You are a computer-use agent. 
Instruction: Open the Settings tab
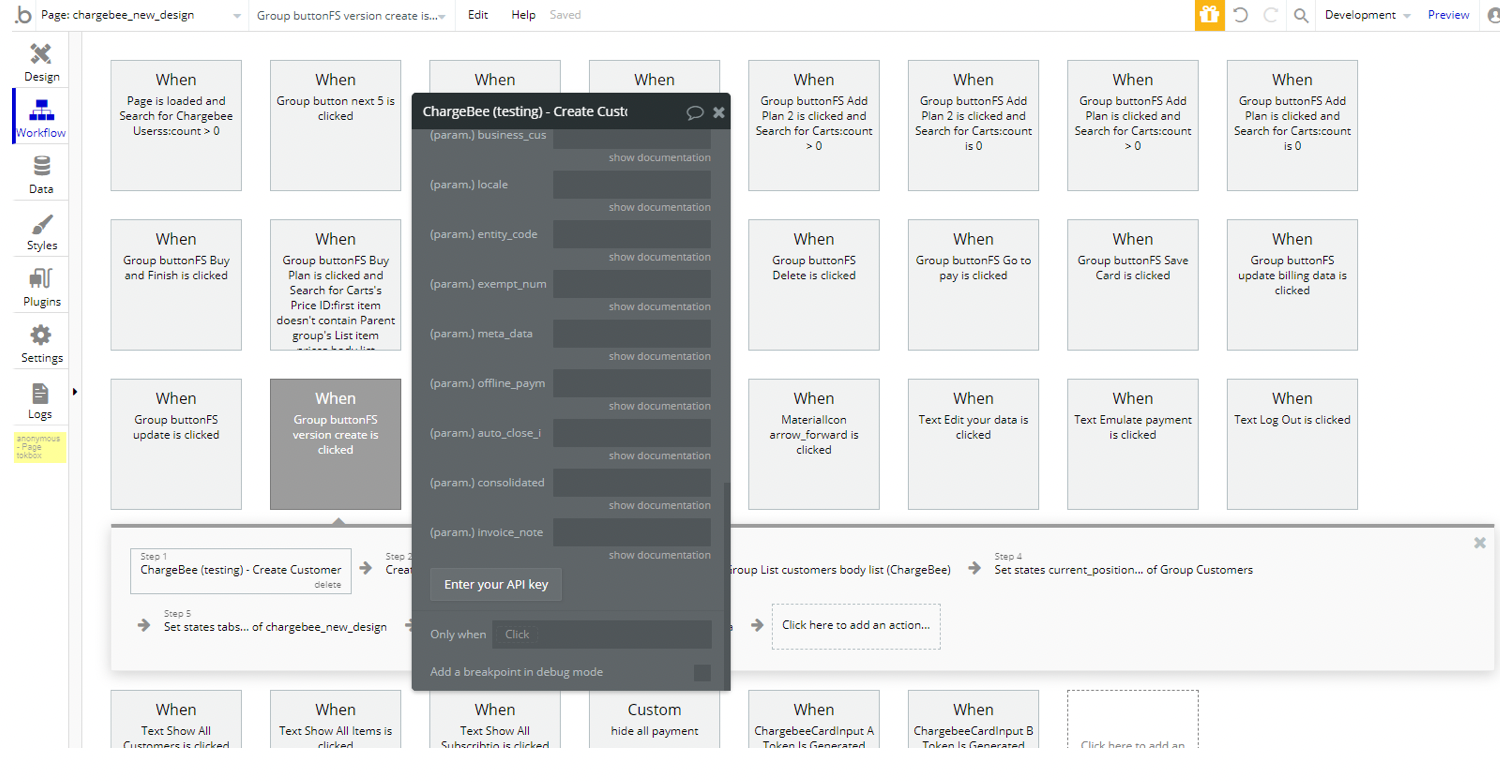[41, 342]
